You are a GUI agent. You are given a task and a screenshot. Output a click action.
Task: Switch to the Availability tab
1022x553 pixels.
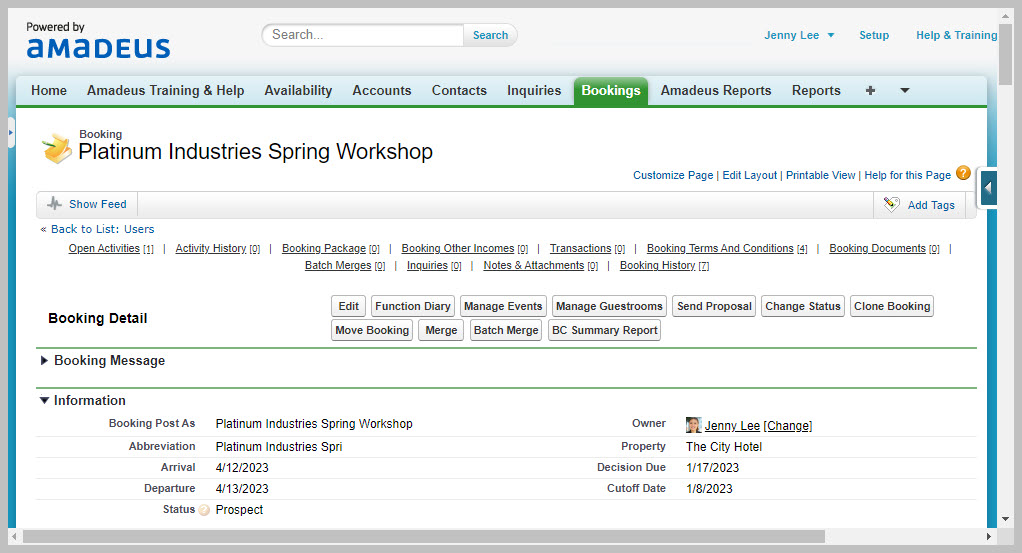click(x=298, y=90)
